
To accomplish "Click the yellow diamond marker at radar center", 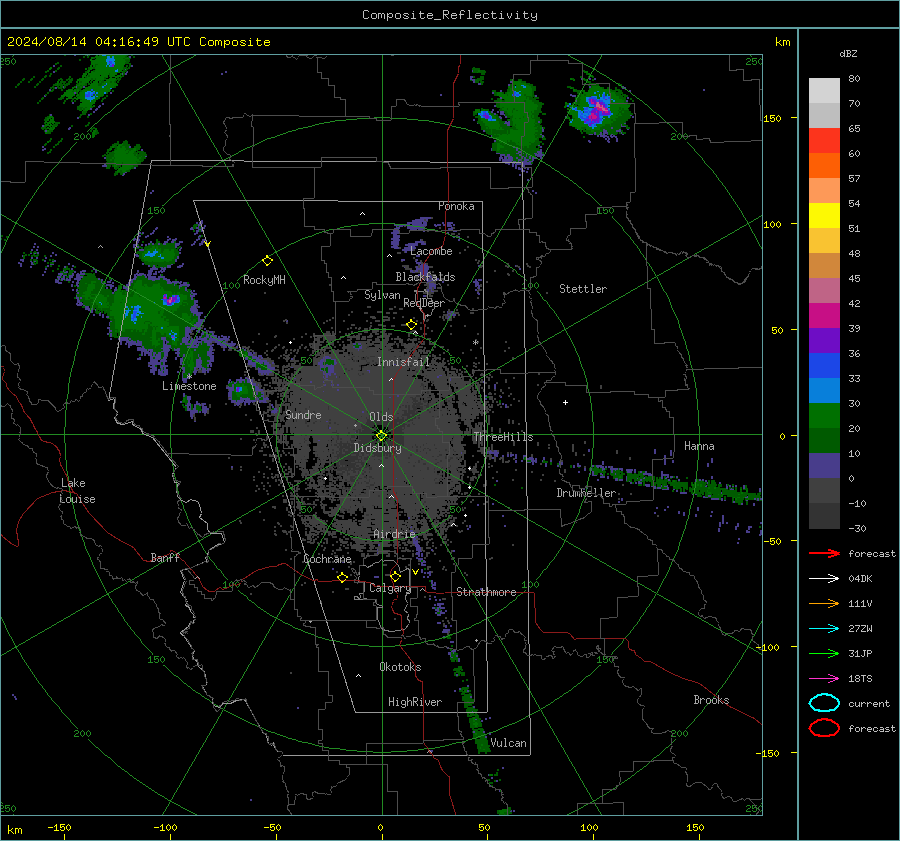I will tap(382, 436).
